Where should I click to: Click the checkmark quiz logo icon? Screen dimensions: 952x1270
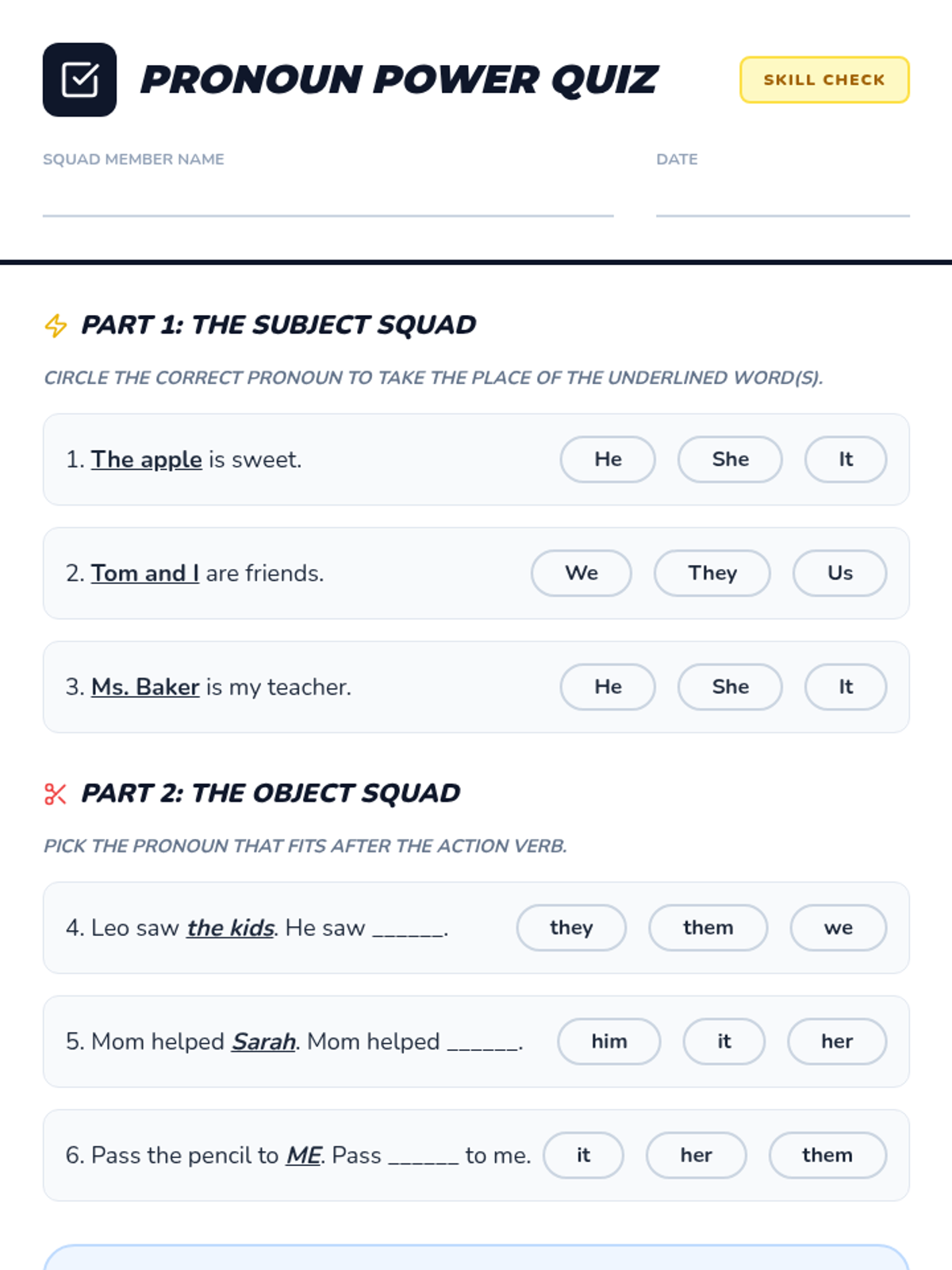[x=79, y=79]
